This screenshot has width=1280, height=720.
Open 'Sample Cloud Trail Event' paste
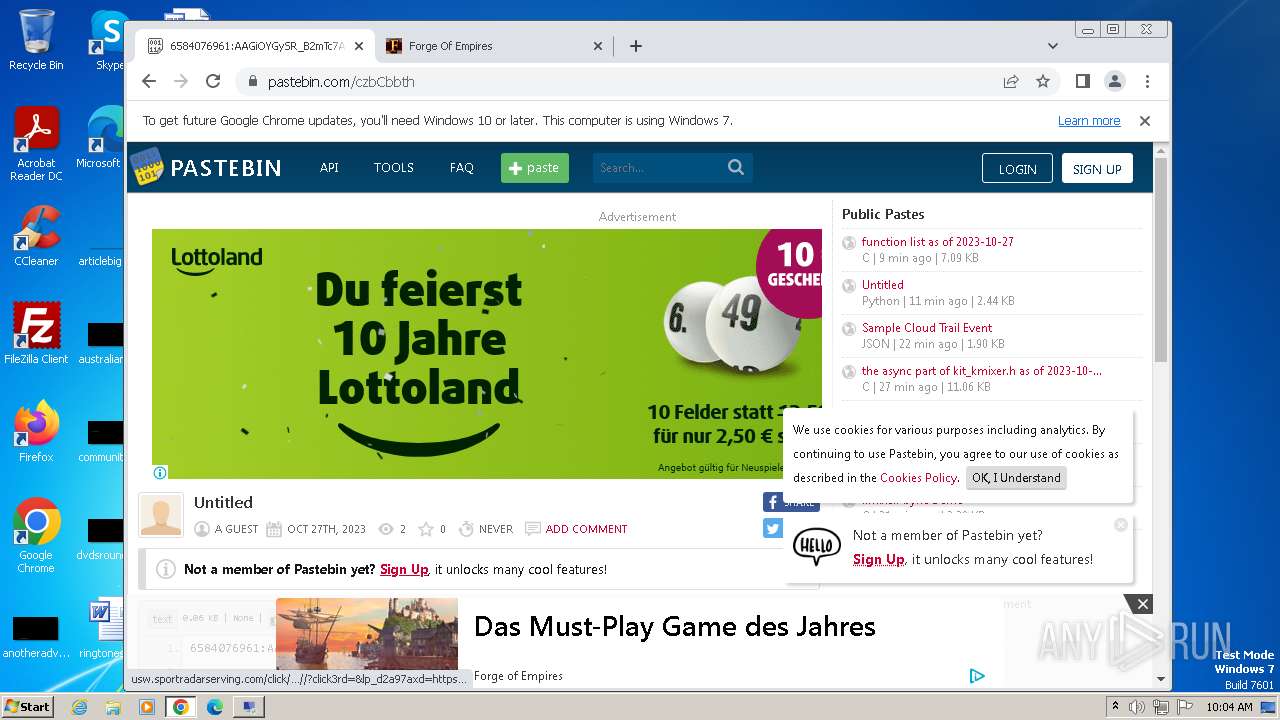pos(927,328)
